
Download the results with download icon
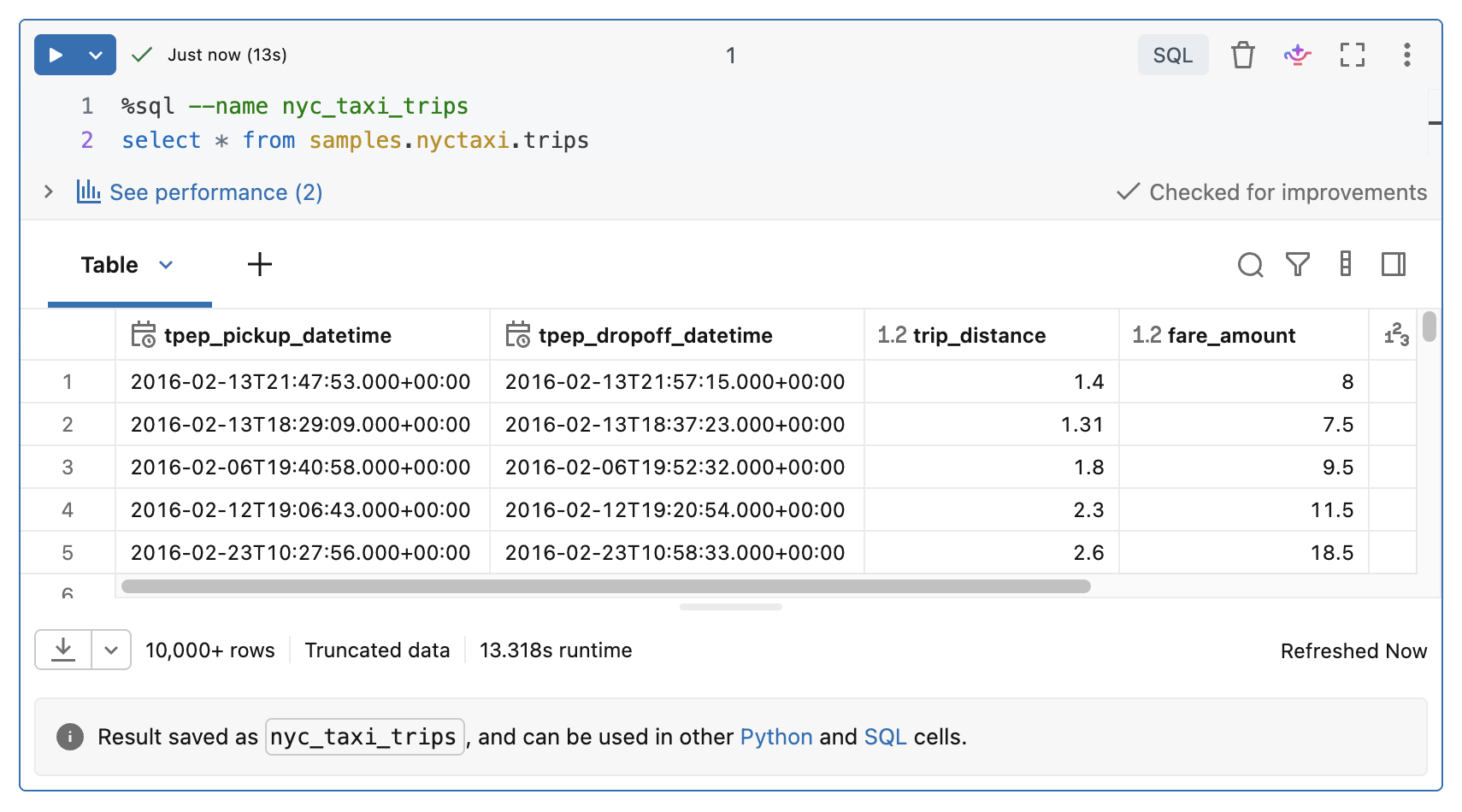tap(63, 650)
